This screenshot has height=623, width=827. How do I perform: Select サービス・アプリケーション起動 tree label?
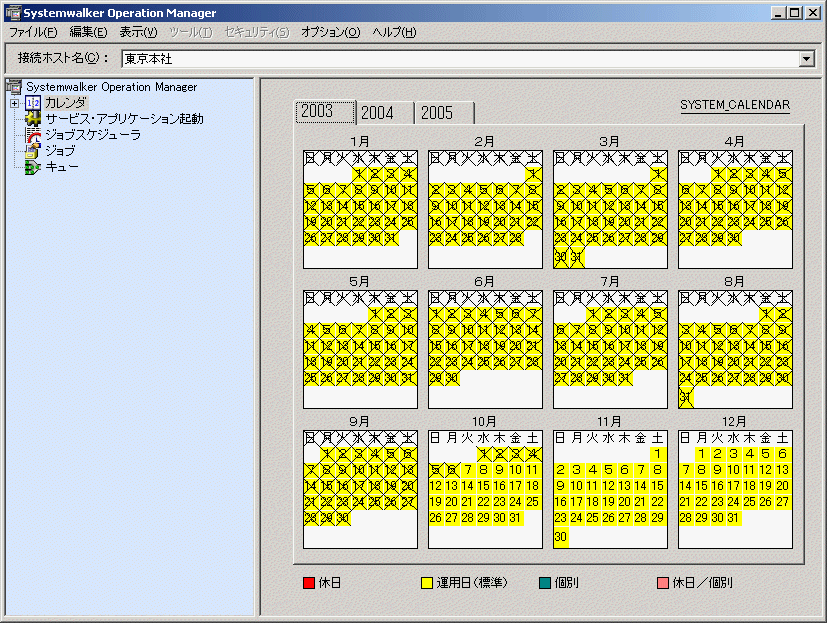tap(124, 119)
